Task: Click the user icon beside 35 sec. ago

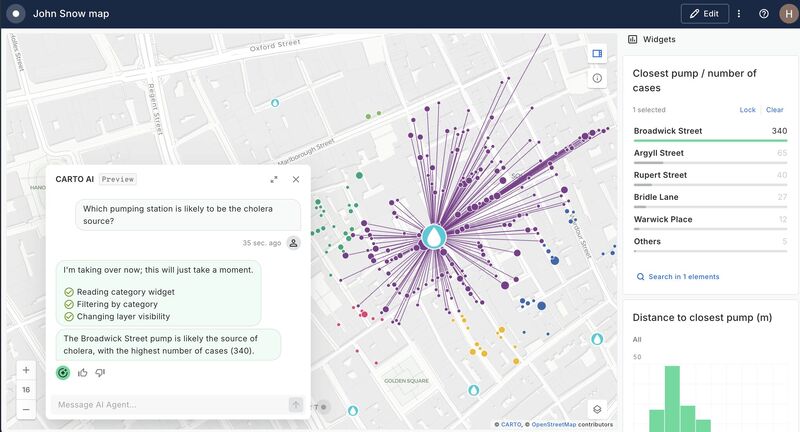Action: (x=293, y=243)
